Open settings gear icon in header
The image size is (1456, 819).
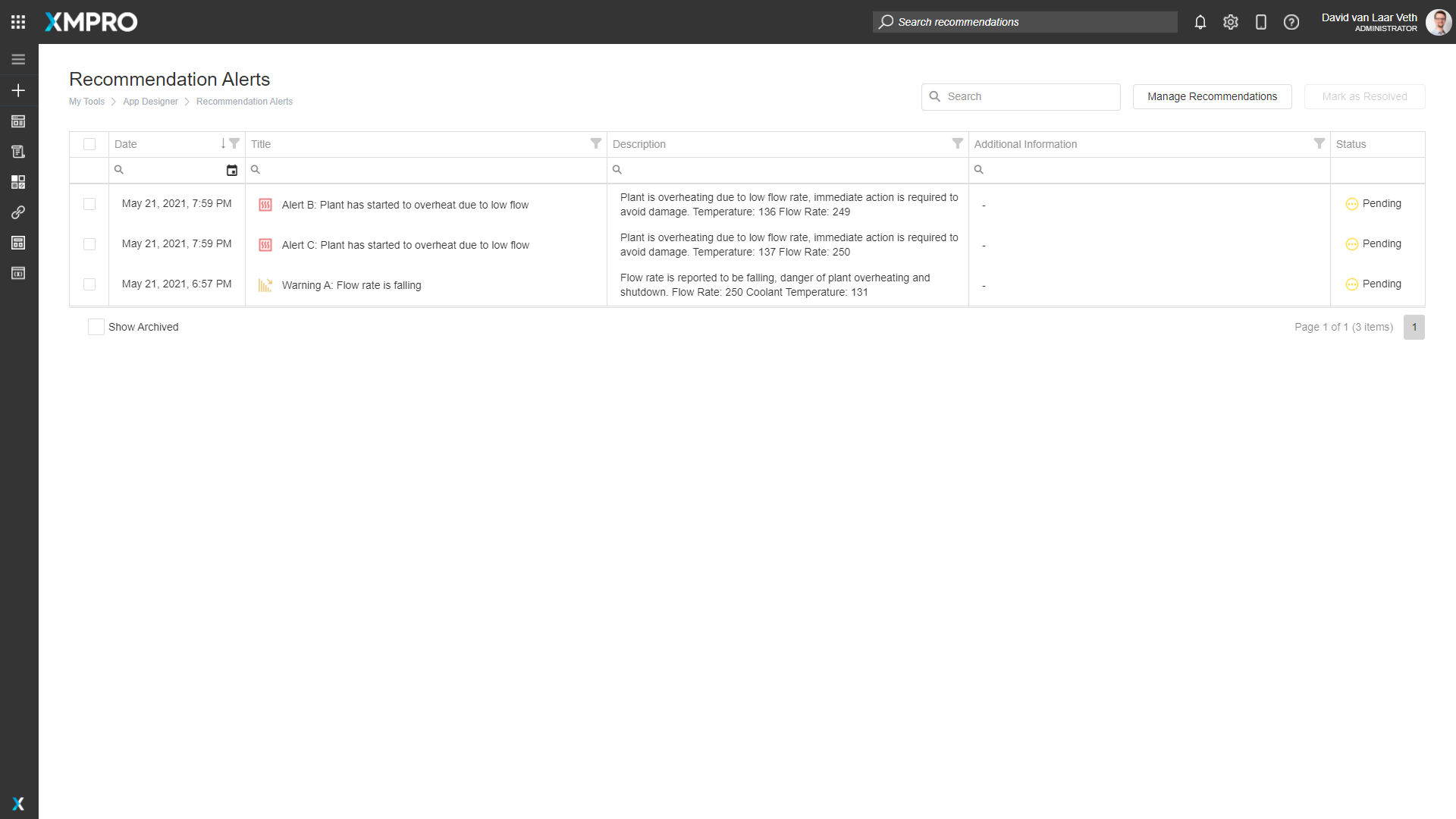point(1230,22)
